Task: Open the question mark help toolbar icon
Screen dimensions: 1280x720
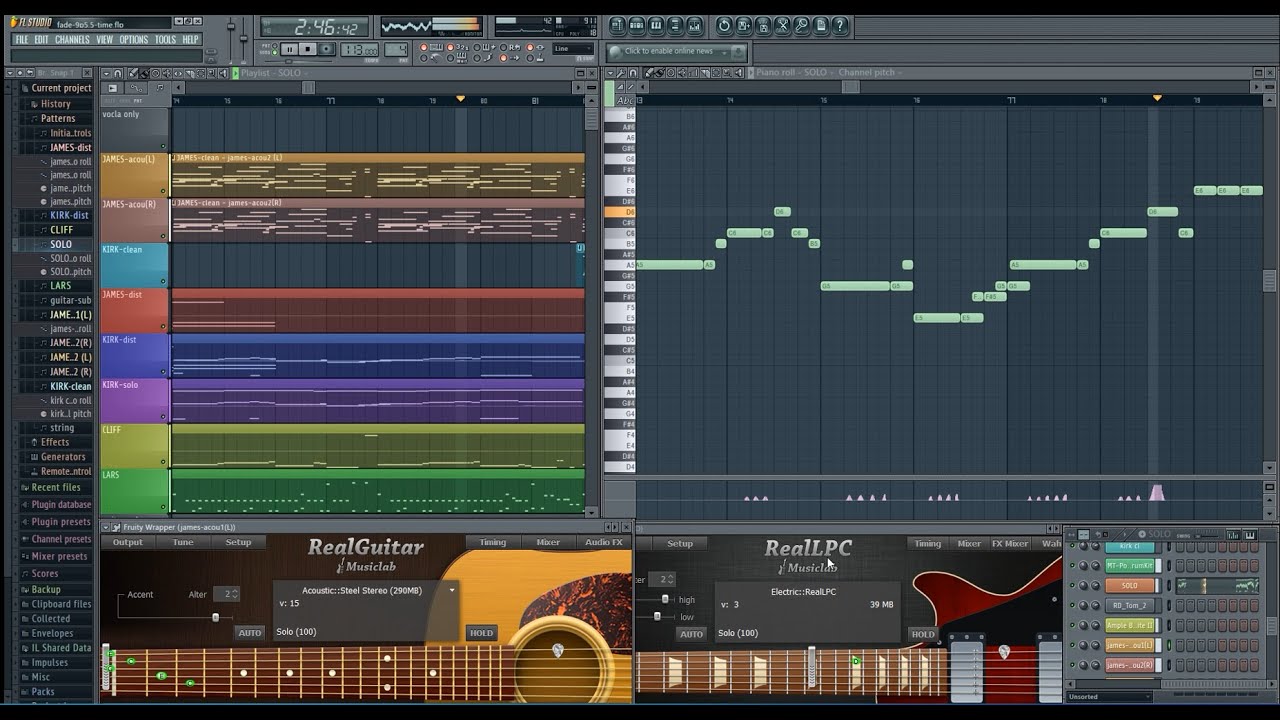Action: point(840,26)
